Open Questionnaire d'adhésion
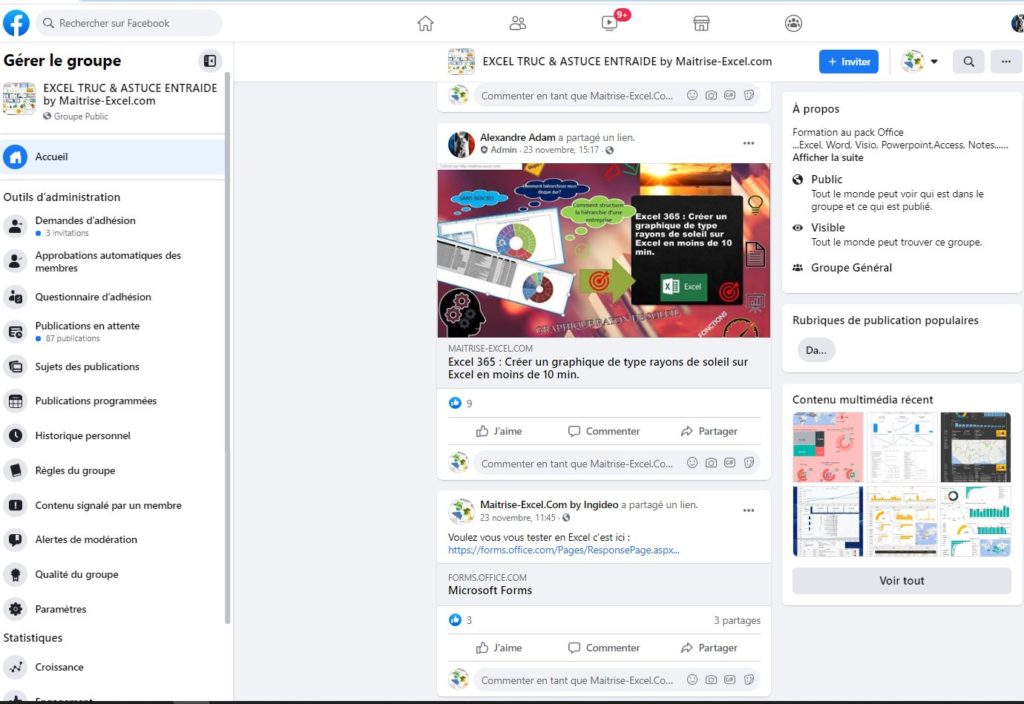Image resolution: width=1024 pixels, height=704 pixels. tap(112, 296)
